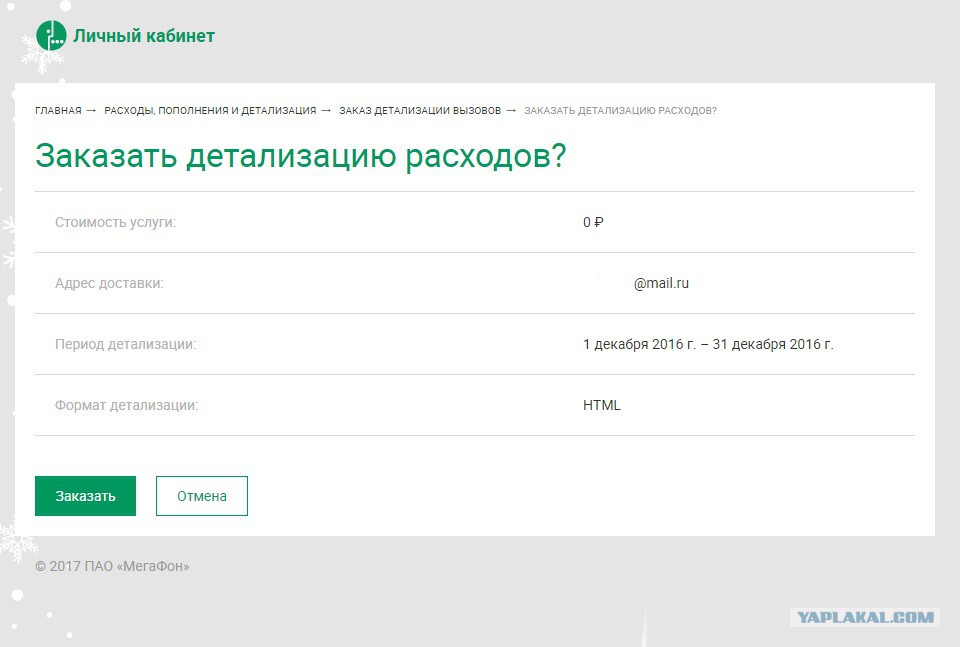Image resolution: width=960 pixels, height=647 pixels.
Task: Select ЗАКАЗАТЬ ДЕТАЛИЗАЦИЮ РАСХОДОВ? breadcrumb text
Action: click(620, 111)
